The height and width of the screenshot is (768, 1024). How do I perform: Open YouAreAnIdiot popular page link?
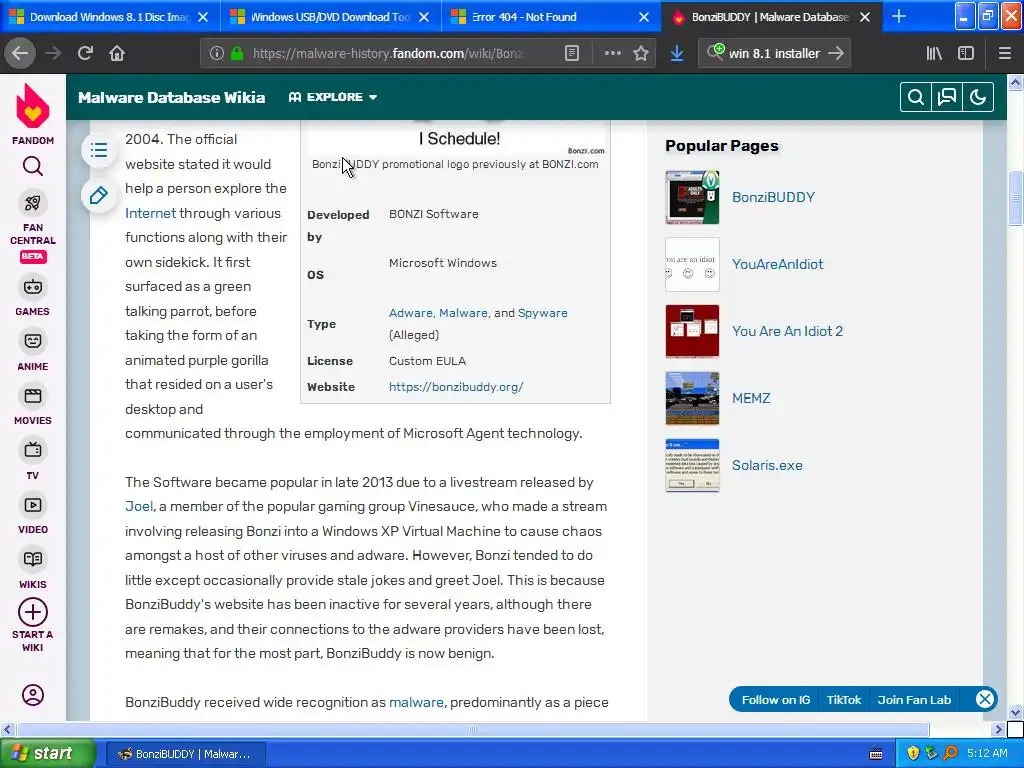(x=777, y=264)
